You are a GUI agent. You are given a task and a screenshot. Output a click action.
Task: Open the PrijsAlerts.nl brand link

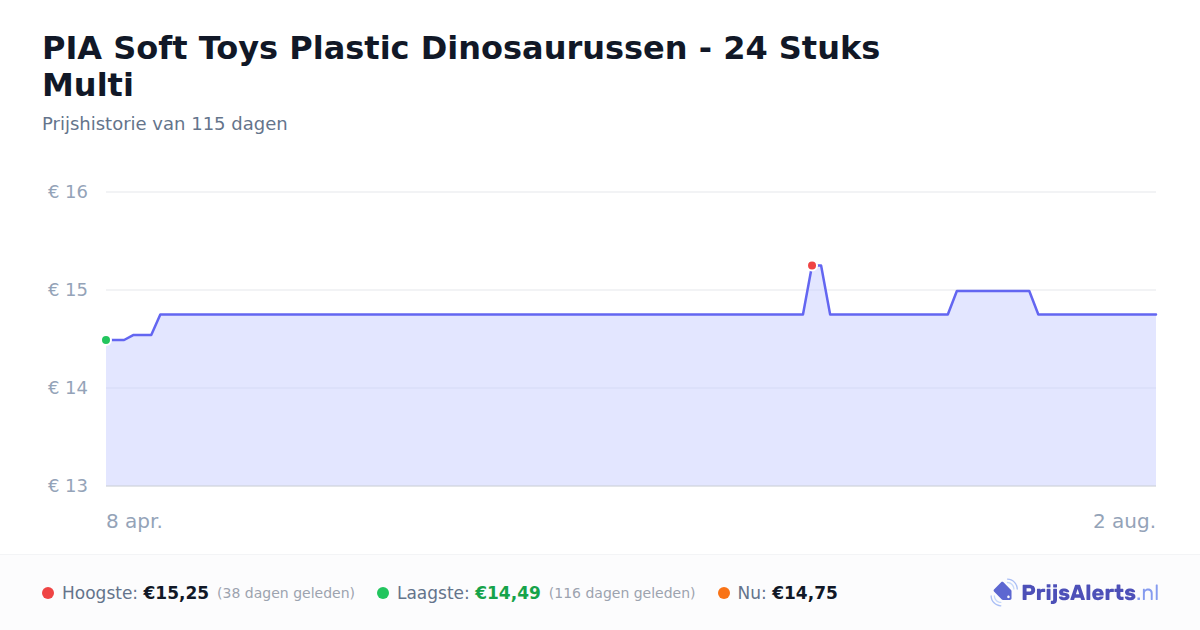(x=1075, y=593)
